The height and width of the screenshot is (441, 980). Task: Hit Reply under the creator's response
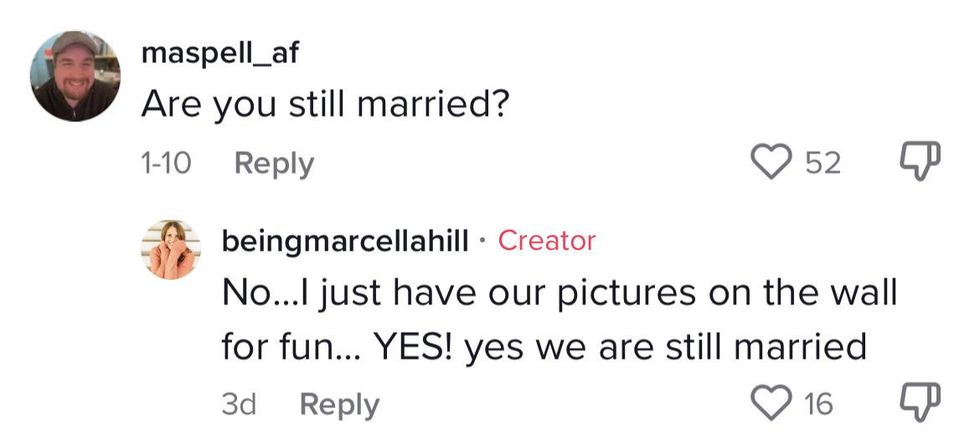[x=339, y=405]
